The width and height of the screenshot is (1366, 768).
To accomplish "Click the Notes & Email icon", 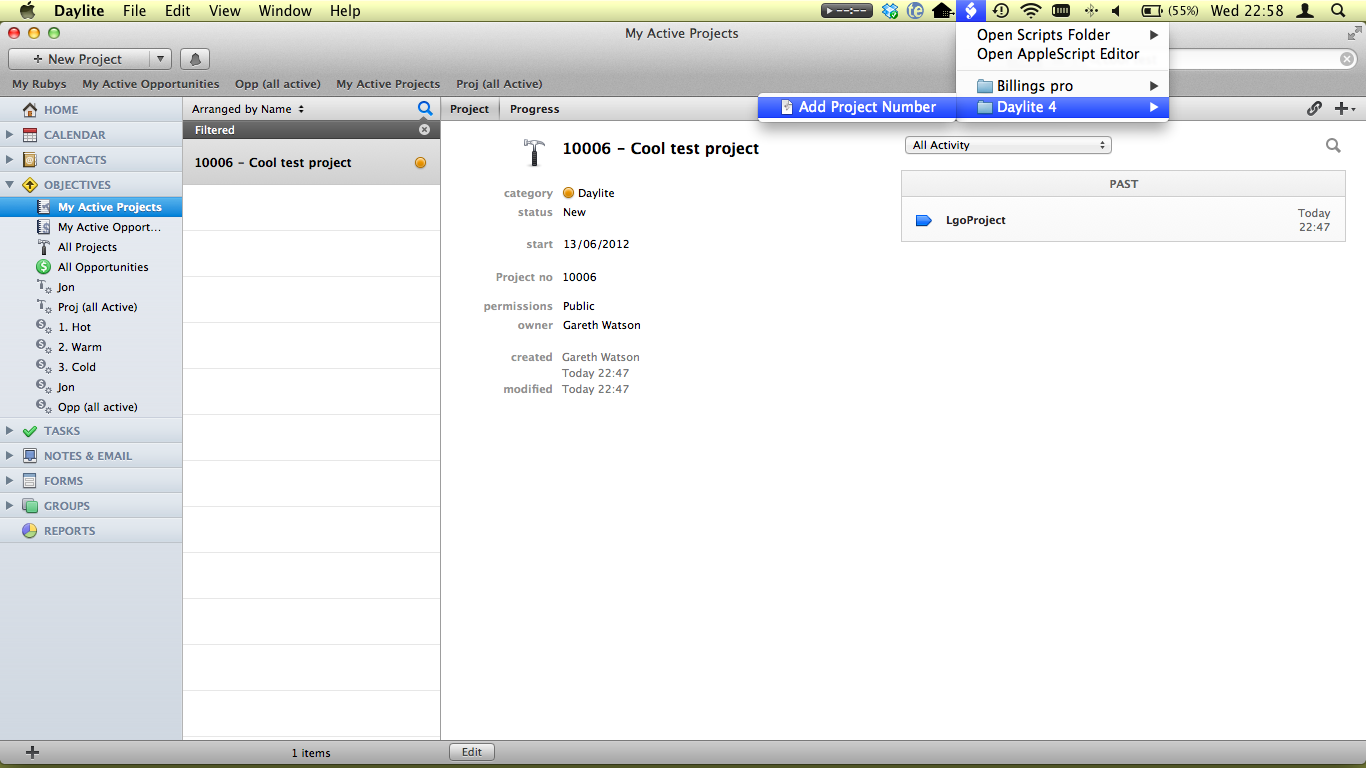I will click(x=30, y=456).
